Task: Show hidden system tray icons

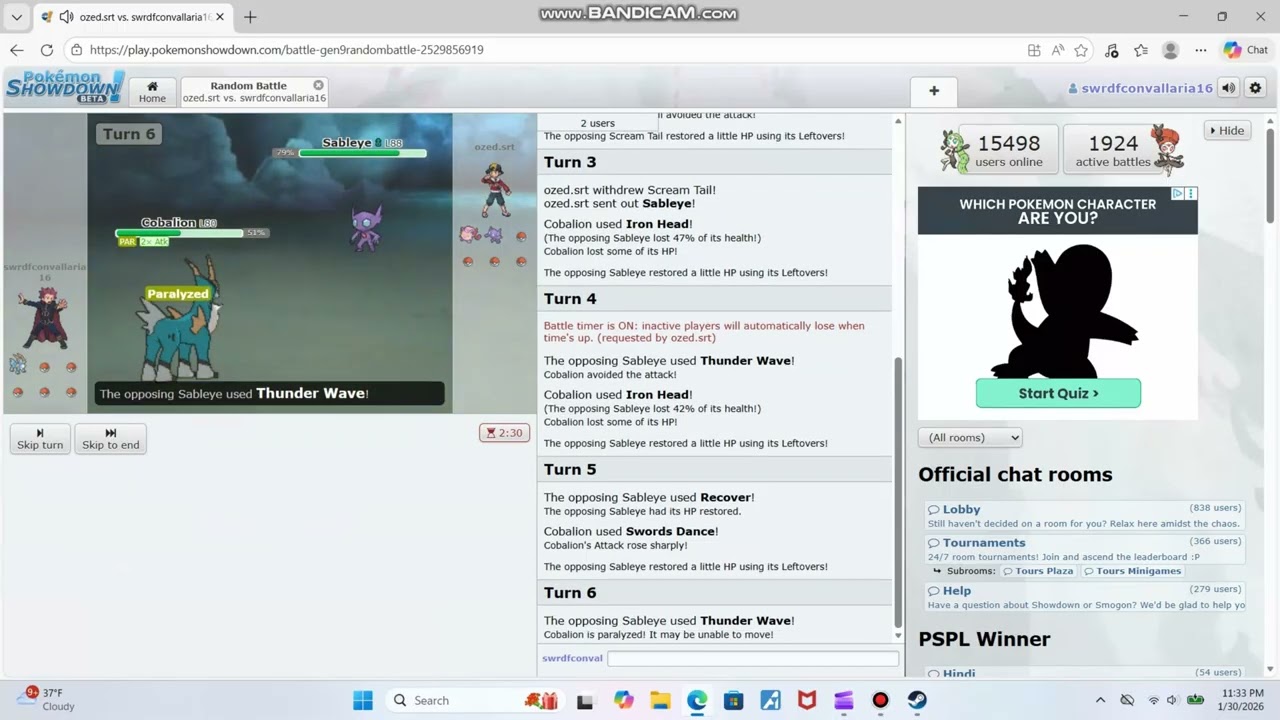Action: 1100,700
